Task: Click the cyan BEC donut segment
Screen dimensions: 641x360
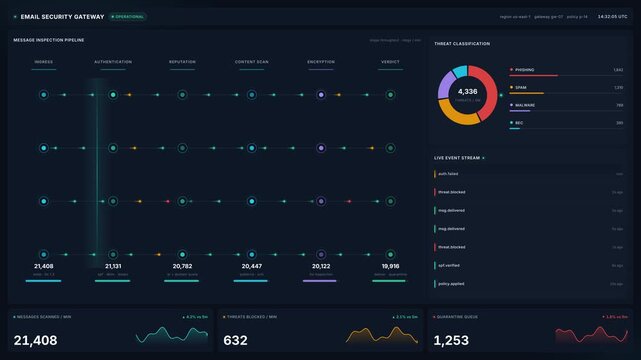Action: click(460, 71)
